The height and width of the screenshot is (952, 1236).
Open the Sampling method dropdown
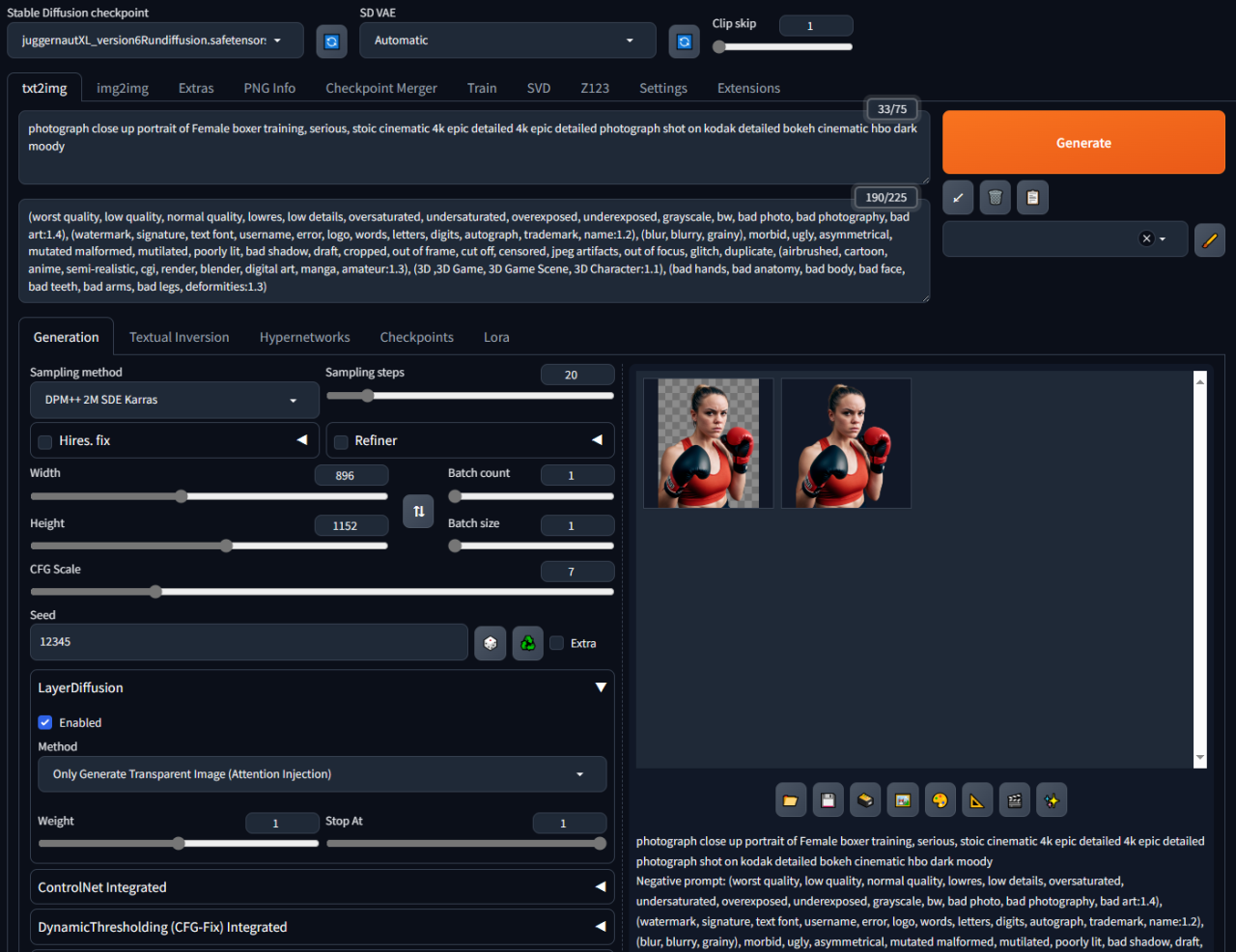pos(175,400)
